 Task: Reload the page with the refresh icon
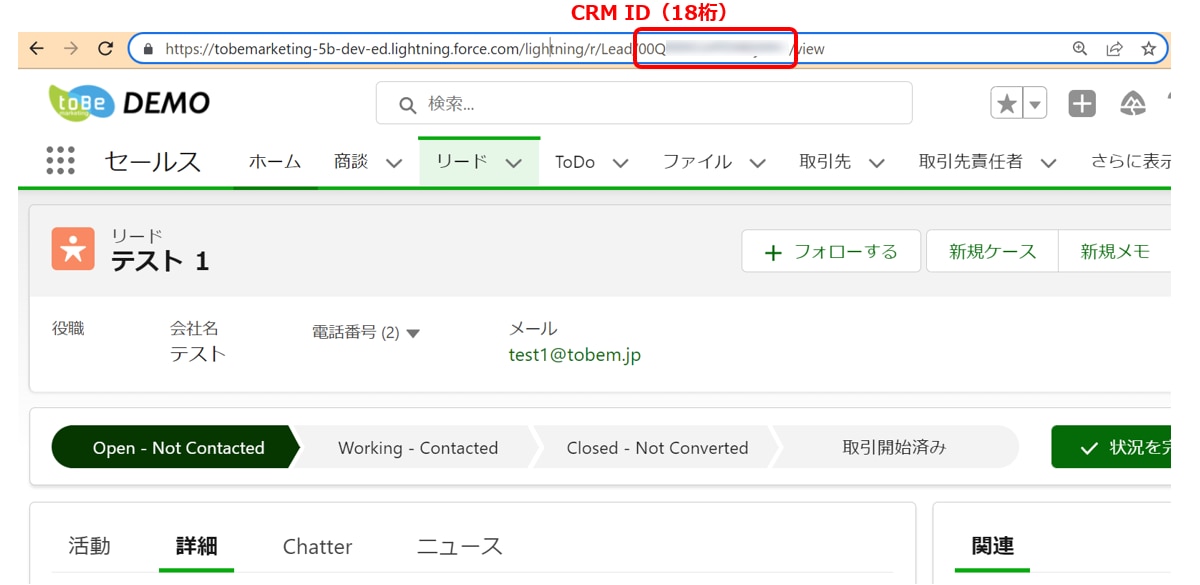[105, 48]
